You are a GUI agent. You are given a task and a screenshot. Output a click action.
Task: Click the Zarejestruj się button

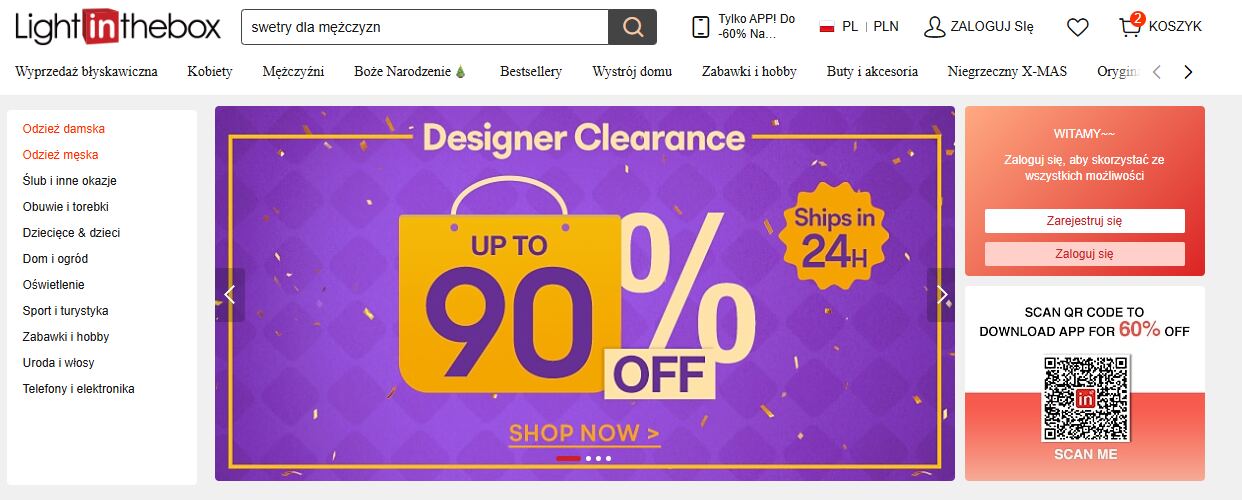tap(1085, 221)
